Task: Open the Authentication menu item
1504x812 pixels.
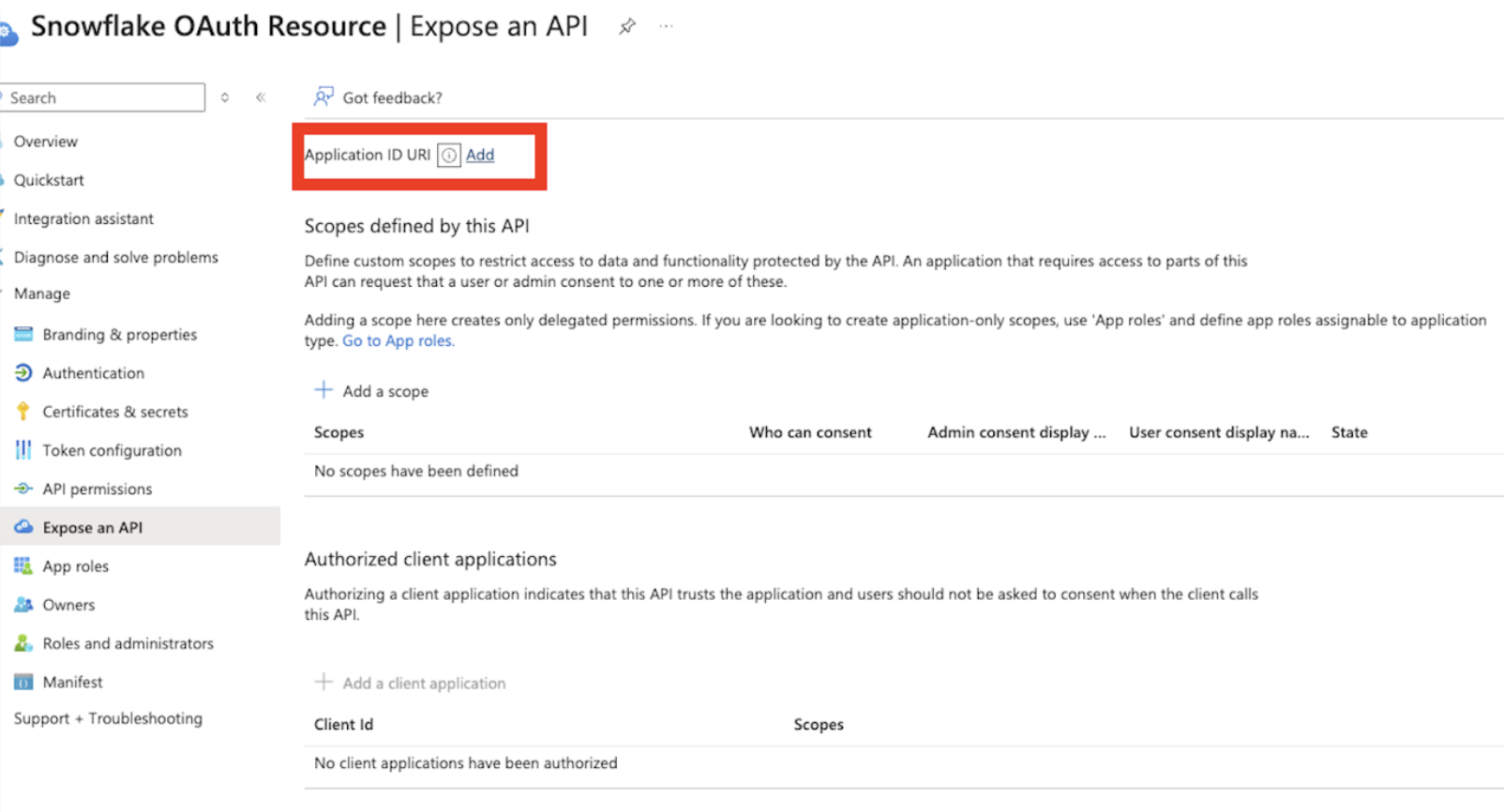Action: 93,373
